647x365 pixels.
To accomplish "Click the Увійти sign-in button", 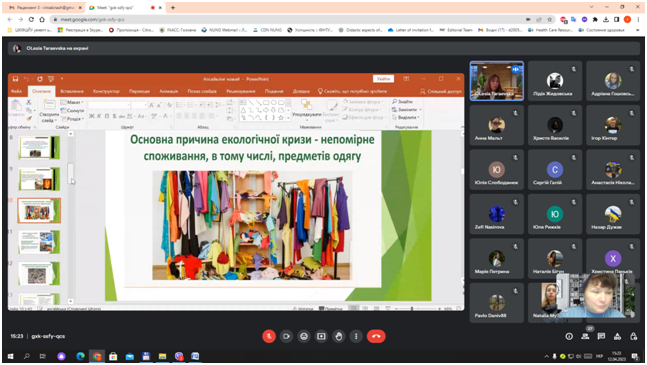I will pos(383,79).
